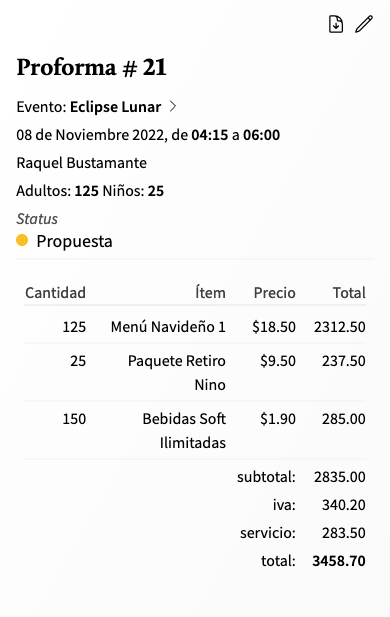The image size is (390, 617).
Task: Download the proforma document
Action: coord(336,24)
